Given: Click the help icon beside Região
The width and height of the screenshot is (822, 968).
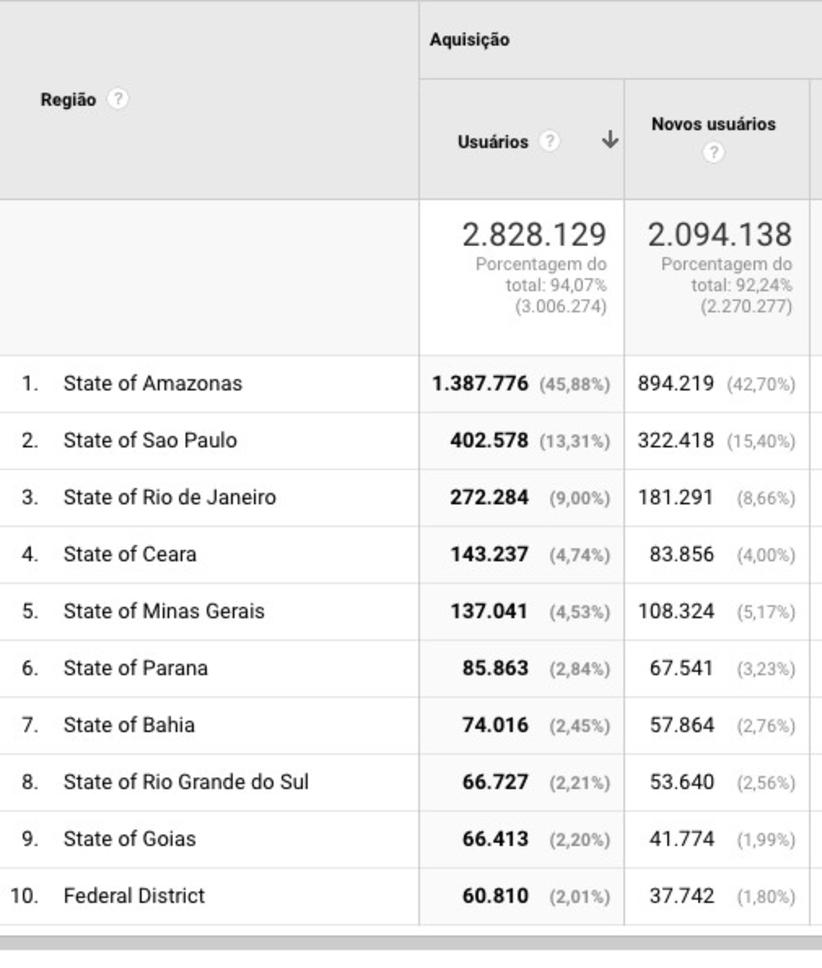Looking at the screenshot, I should pyautogui.click(x=118, y=99).
